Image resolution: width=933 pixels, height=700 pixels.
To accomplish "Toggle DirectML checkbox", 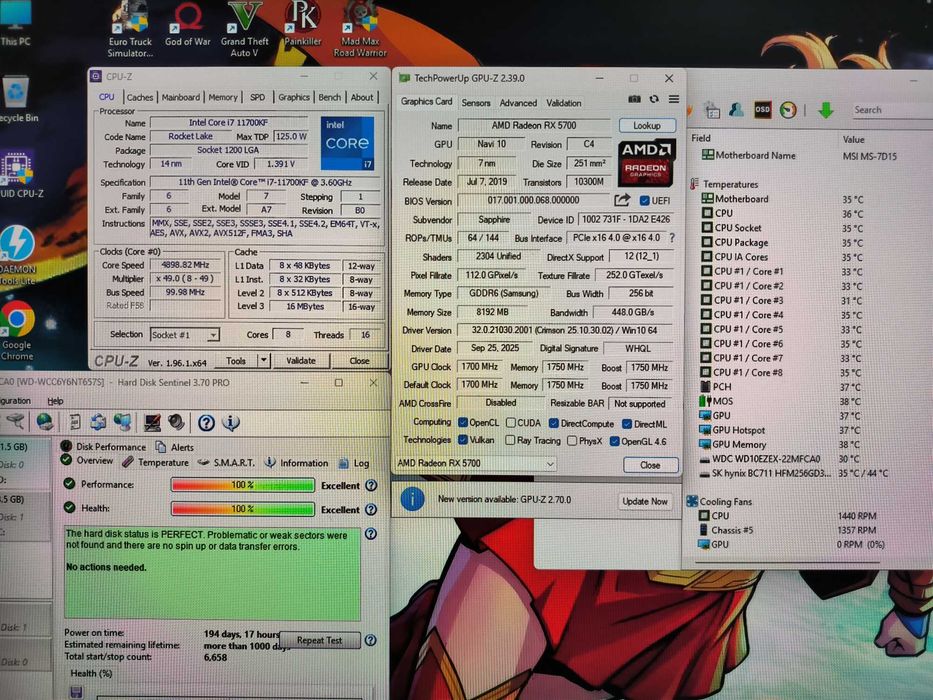I will coord(627,424).
